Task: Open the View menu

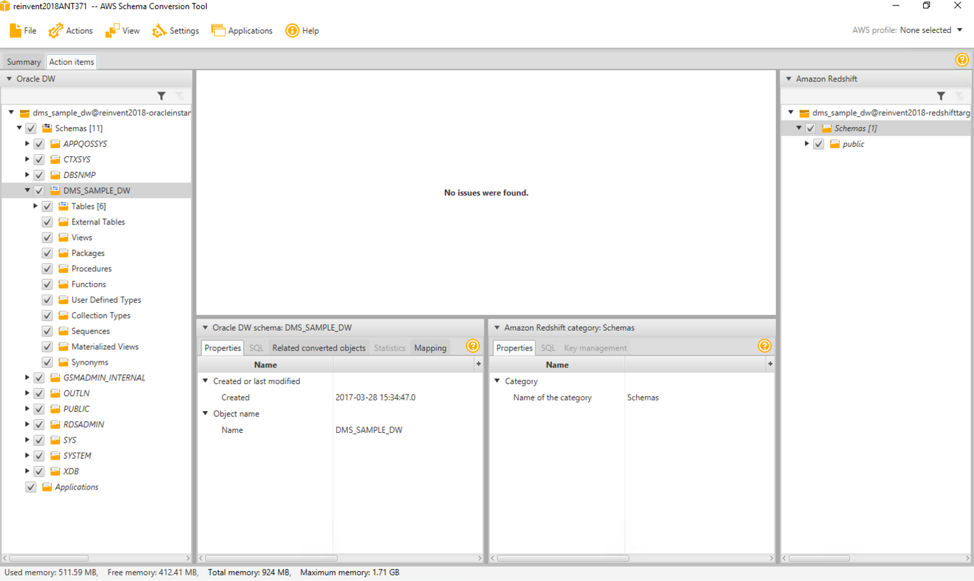Action: 122,30
